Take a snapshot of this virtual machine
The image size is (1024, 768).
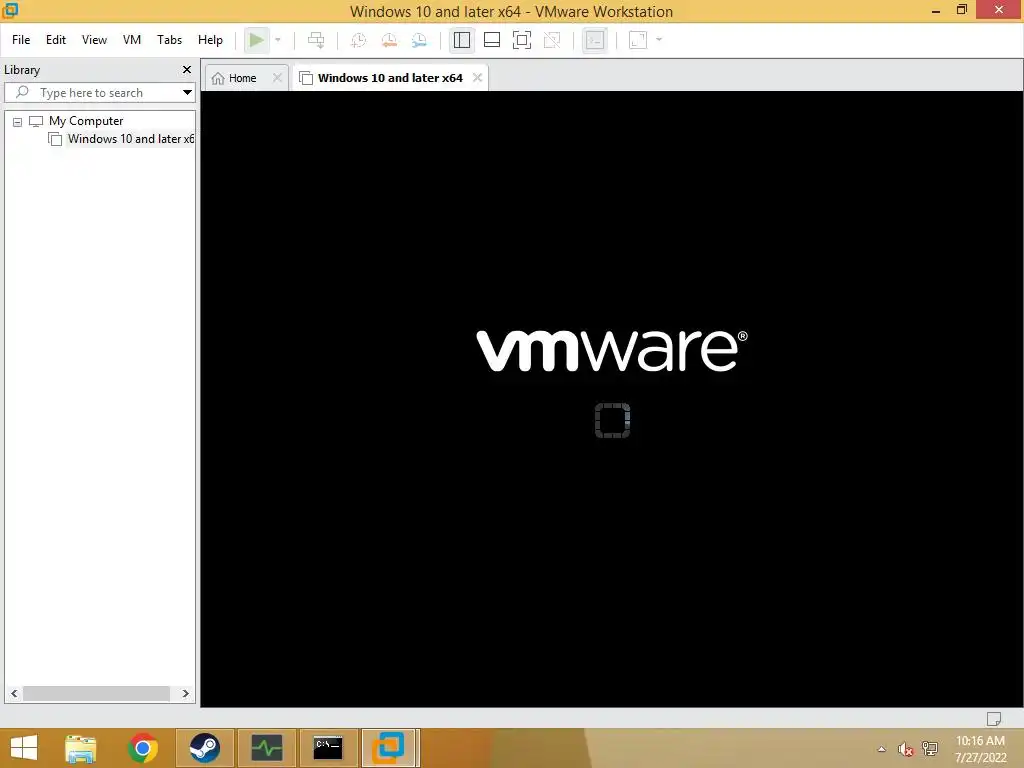(x=359, y=40)
